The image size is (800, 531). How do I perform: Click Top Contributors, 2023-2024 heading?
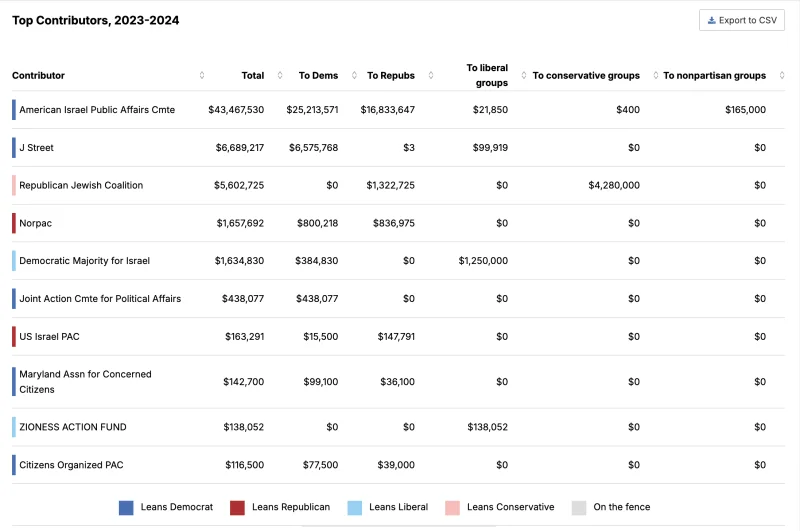click(95, 20)
